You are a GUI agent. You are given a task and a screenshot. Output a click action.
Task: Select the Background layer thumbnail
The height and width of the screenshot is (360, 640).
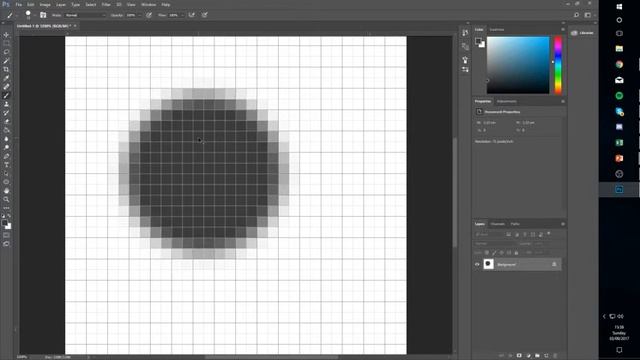click(489, 264)
